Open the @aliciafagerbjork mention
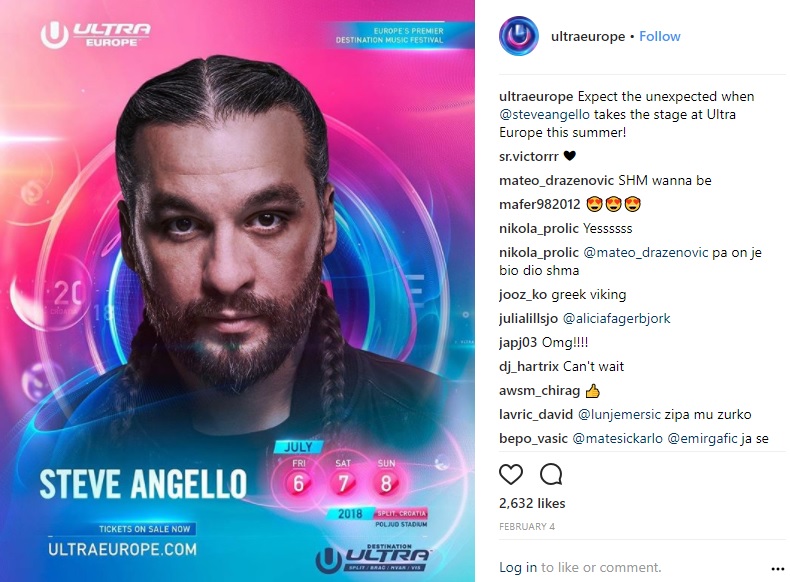The width and height of the screenshot is (790, 582). click(616, 318)
